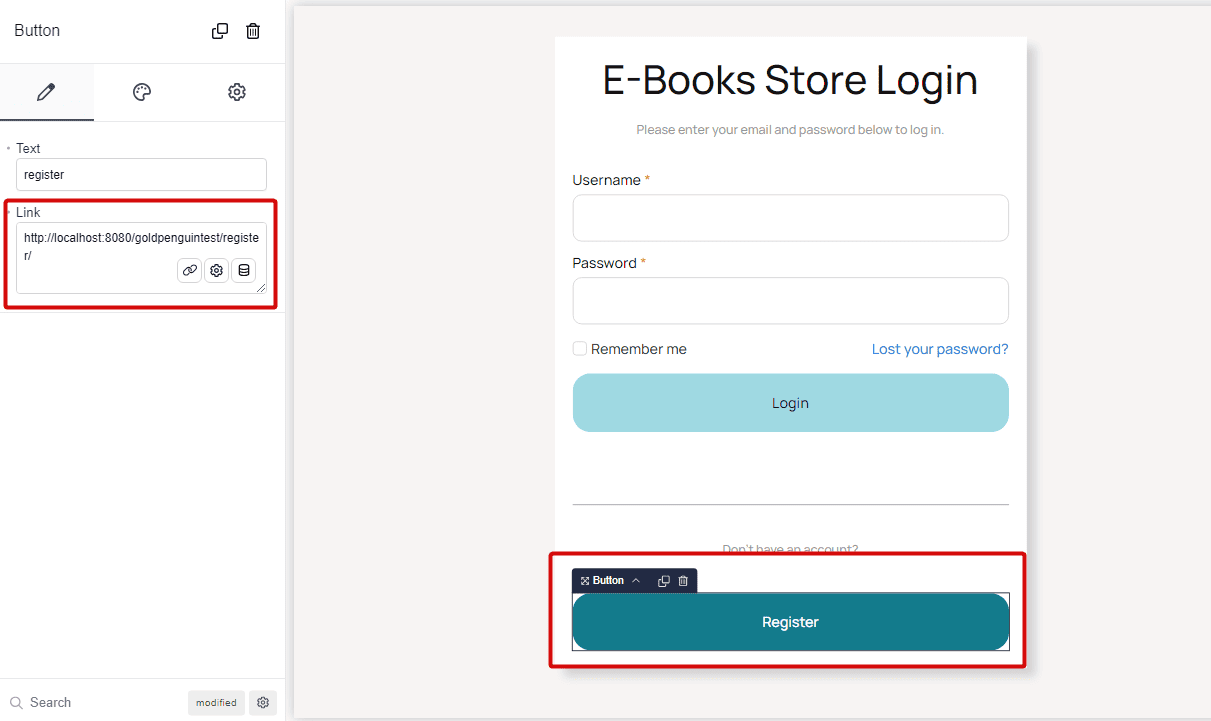
Task: Click the duplicate icon in the canvas Button toolbar
Action: coord(663,580)
